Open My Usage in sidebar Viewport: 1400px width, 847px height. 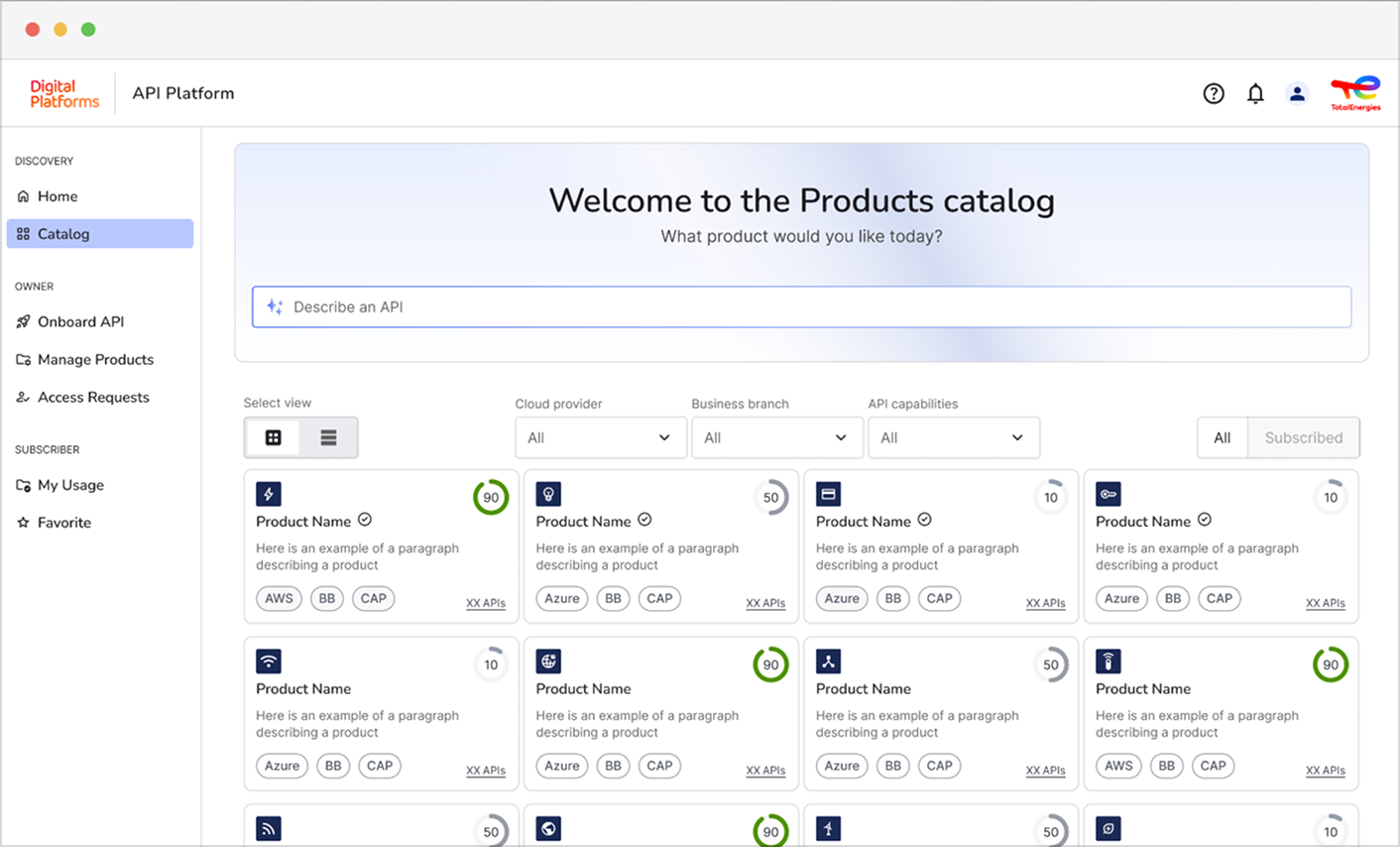70,485
